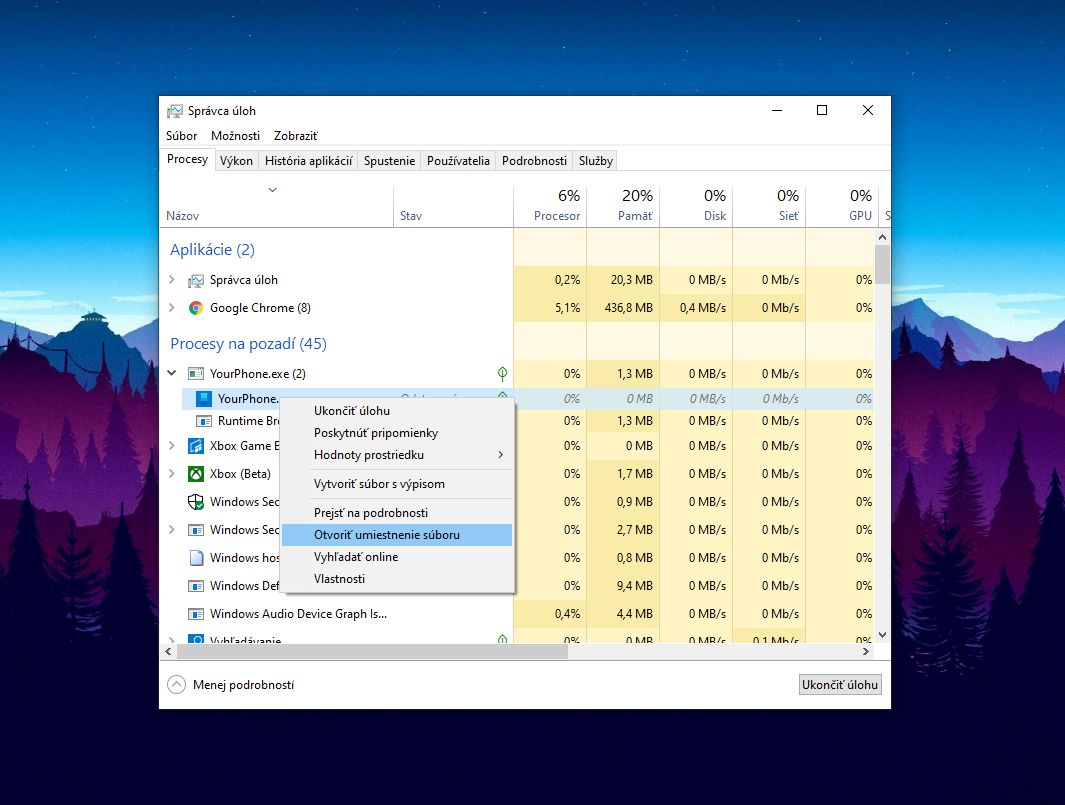Image resolution: width=1065 pixels, height=805 pixels.
Task: Select the Windows Audio Device Graph Is... row
Action: tap(517, 614)
